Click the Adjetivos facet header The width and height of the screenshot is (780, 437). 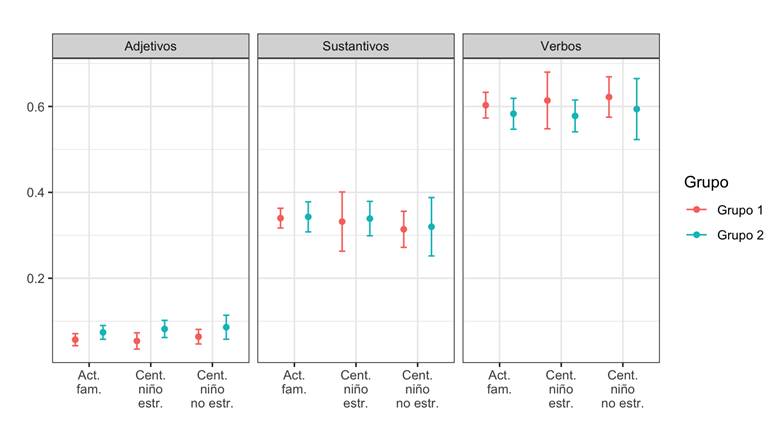(x=151, y=46)
